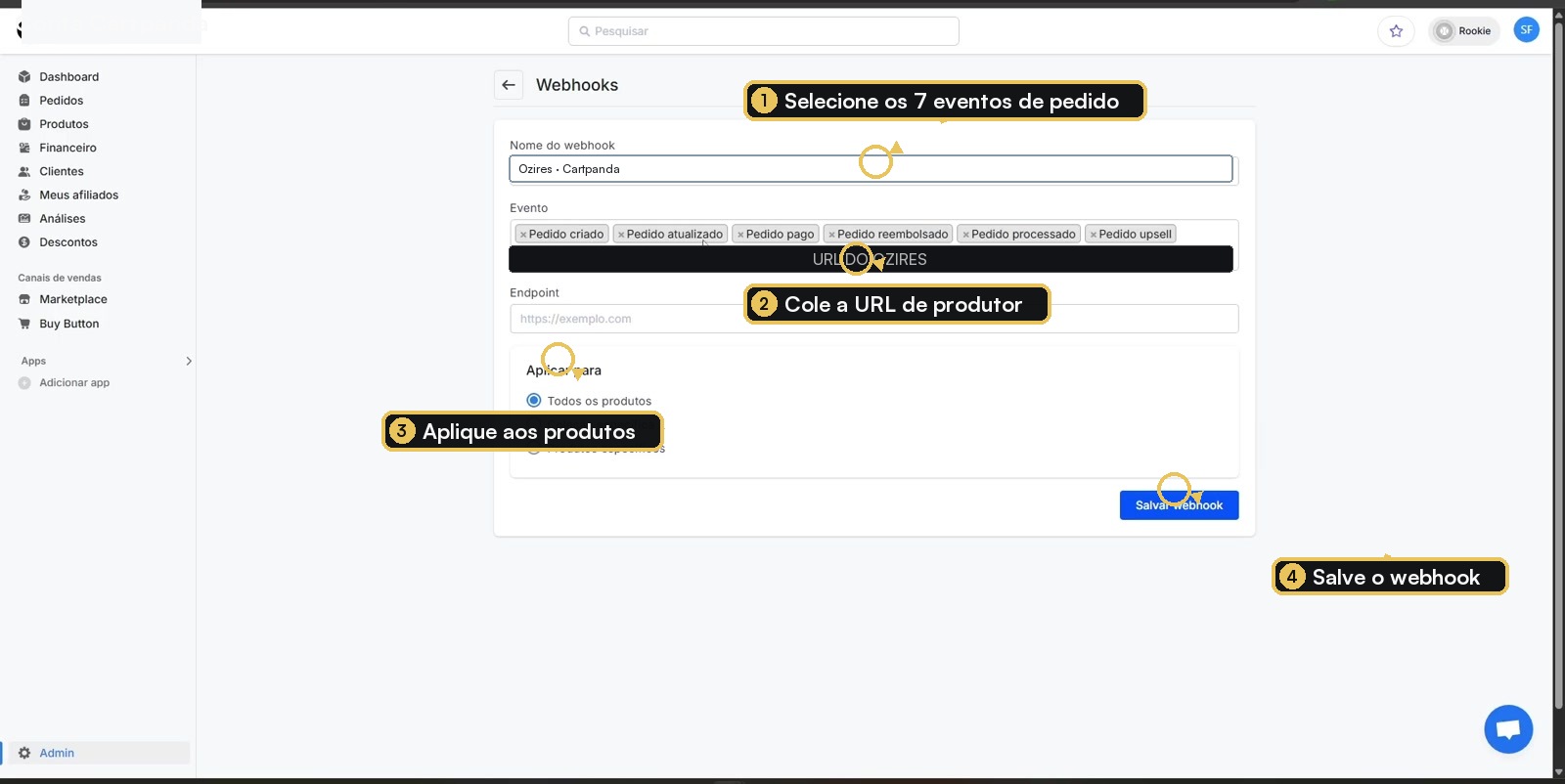Open the Produtos menu item
This screenshot has width=1565, height=784.
click(64, 124)
